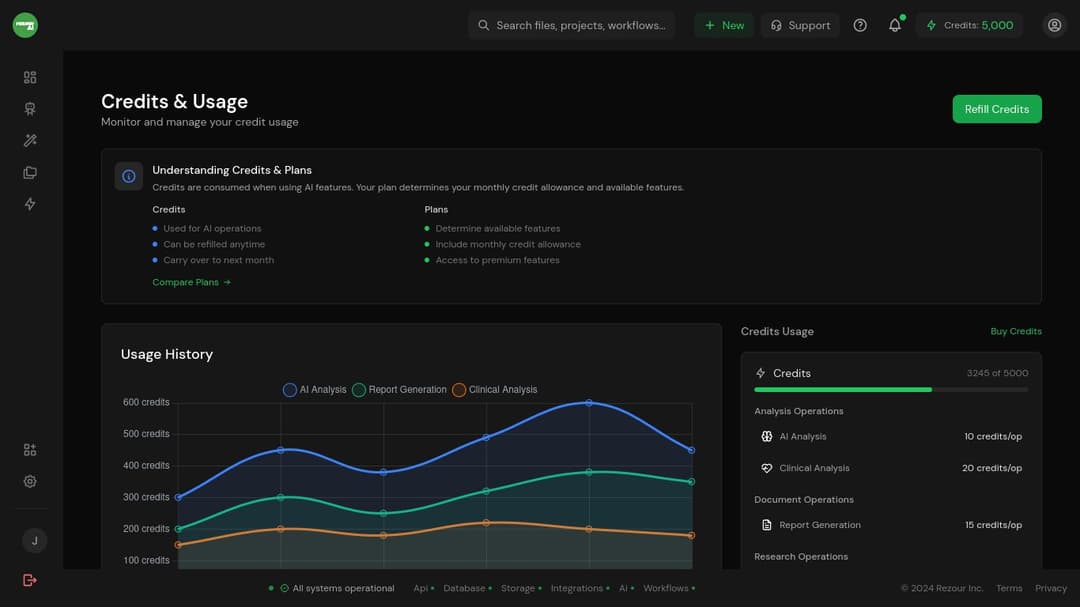Open the Buy Credits link
This screenshot has width=1080, height=607.
tap(1015, 331)
